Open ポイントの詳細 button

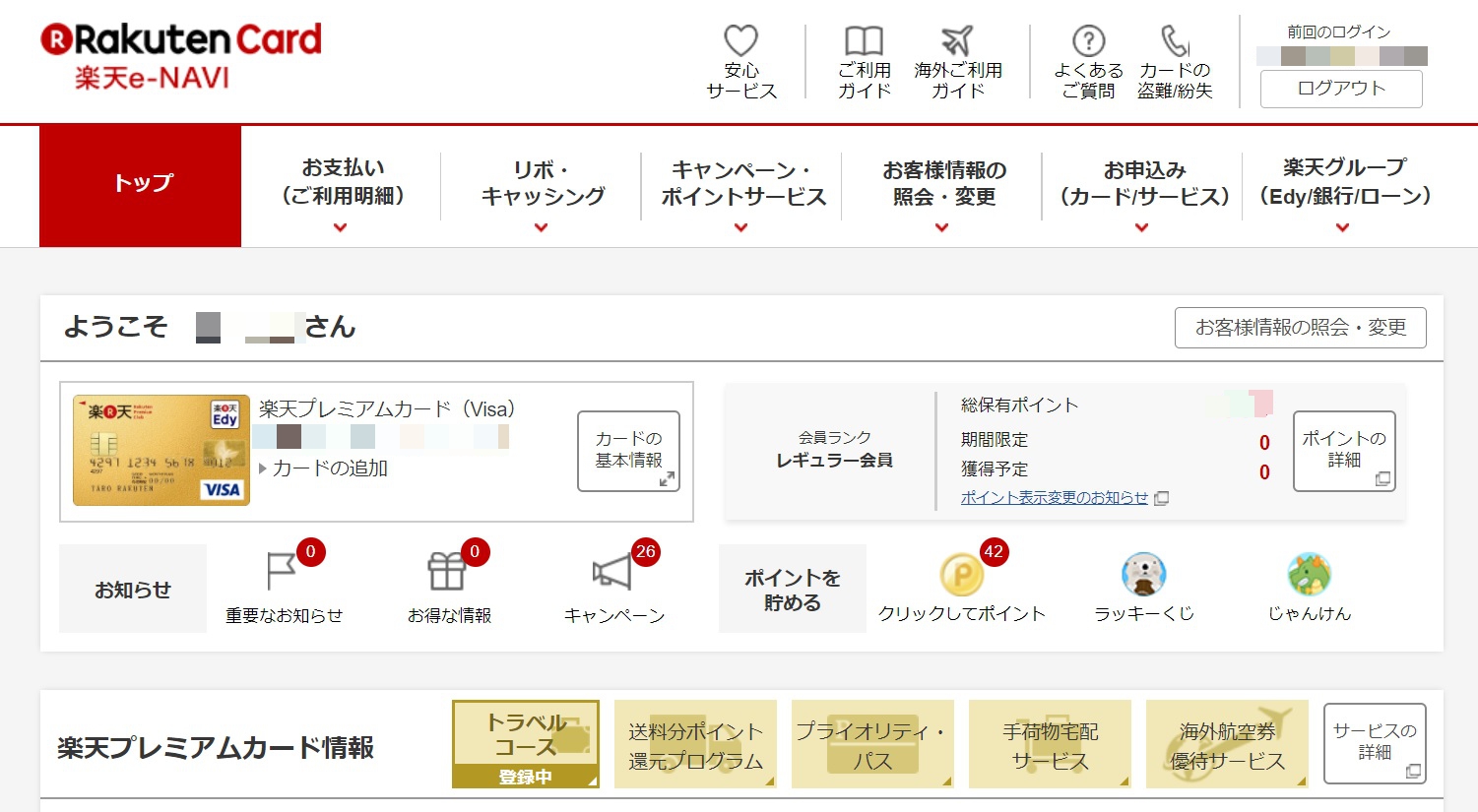pos(1344,451)
